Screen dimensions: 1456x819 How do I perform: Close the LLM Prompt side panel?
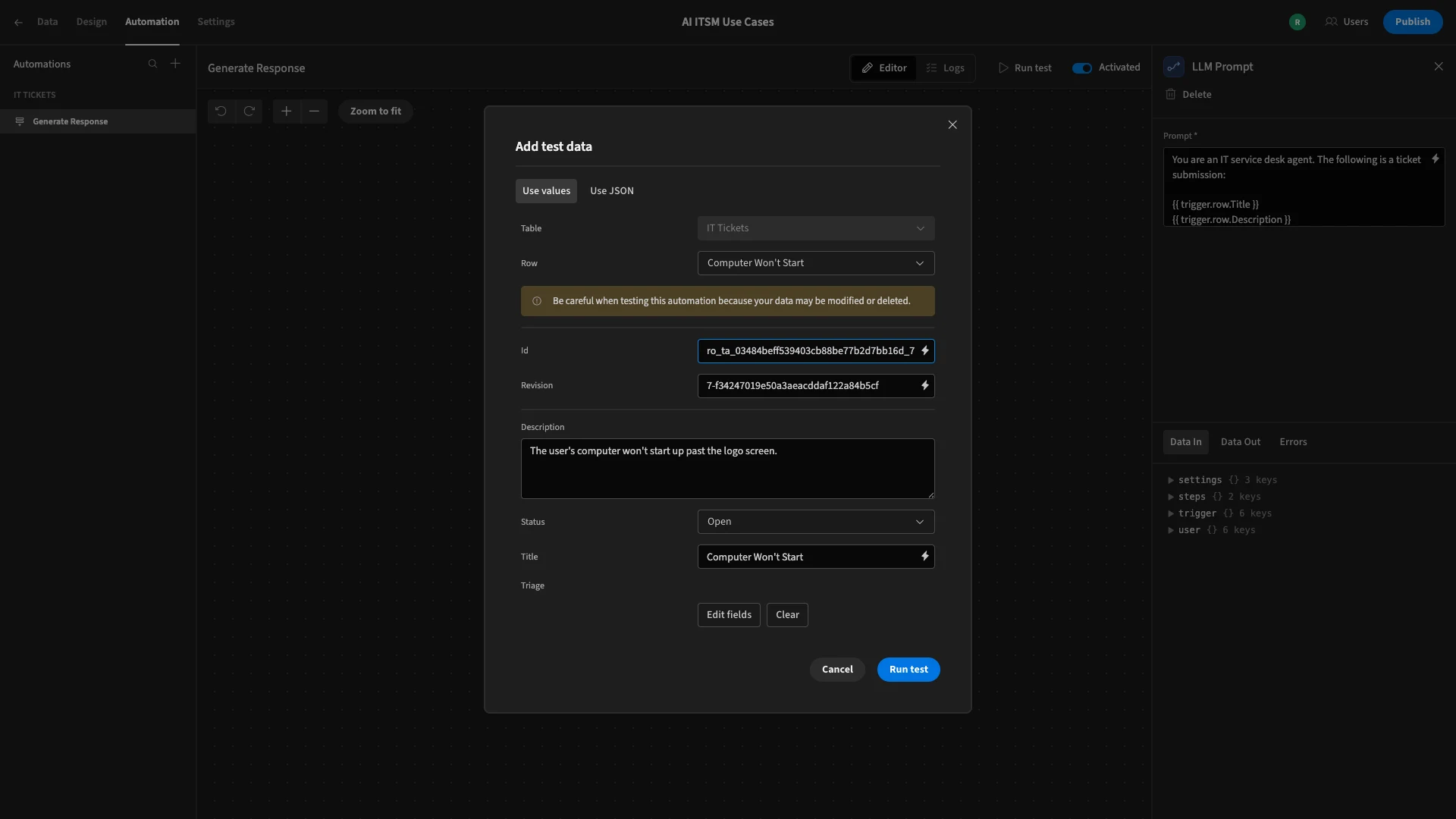coord(1439,67)
